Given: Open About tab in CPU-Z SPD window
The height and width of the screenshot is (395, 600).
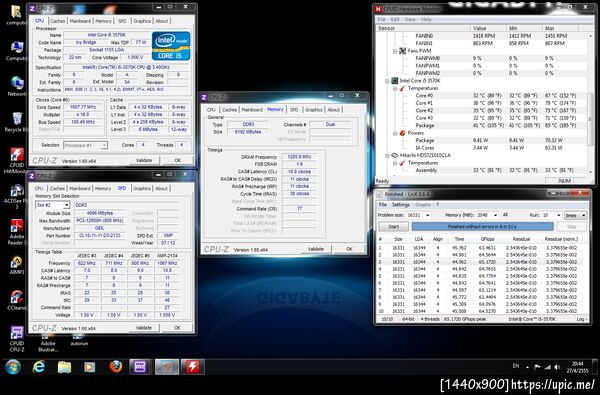Looking at the screenshot, I should click(x=161, y=188).
